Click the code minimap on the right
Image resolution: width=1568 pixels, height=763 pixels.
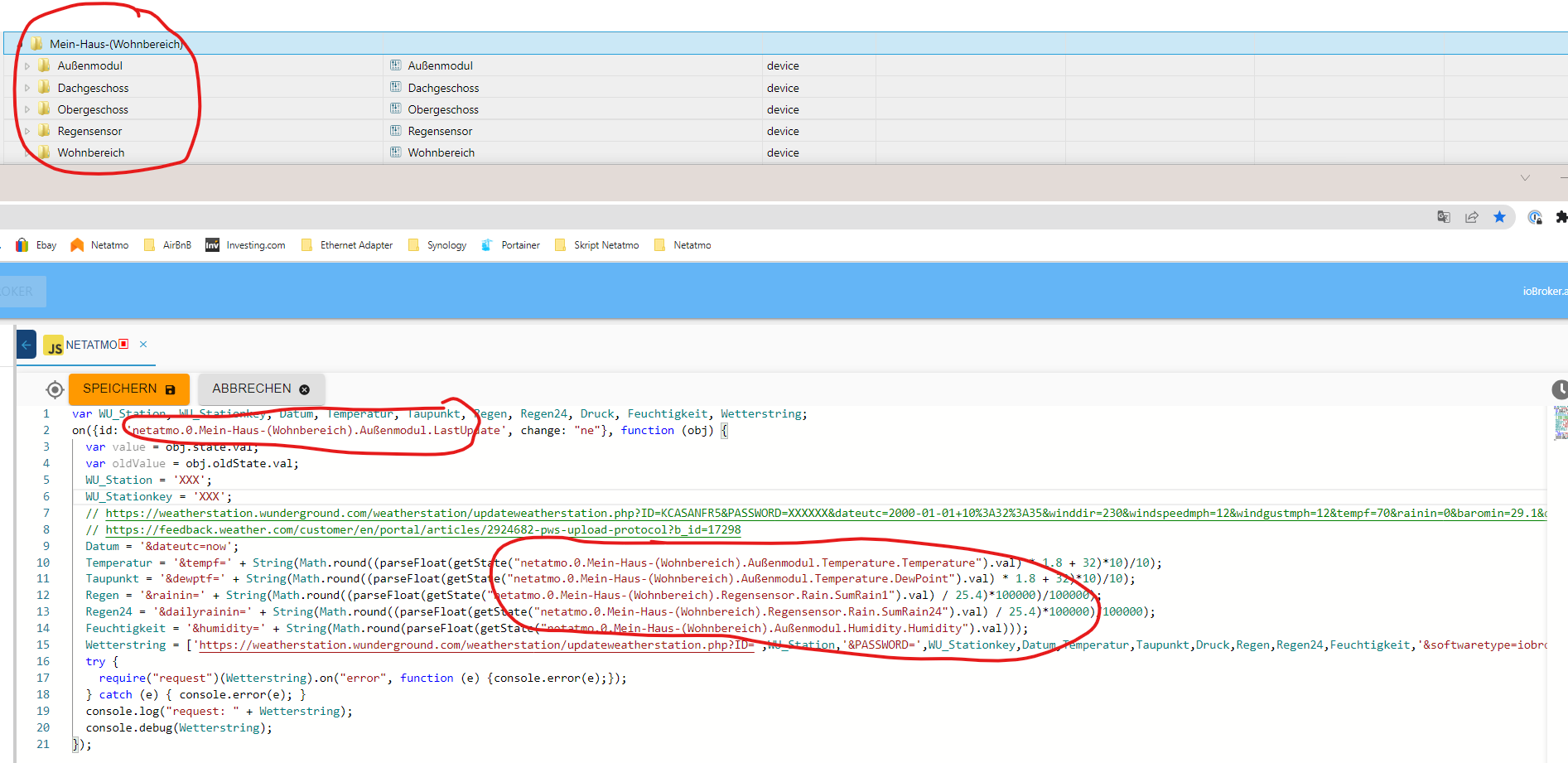coord(1561,423)
